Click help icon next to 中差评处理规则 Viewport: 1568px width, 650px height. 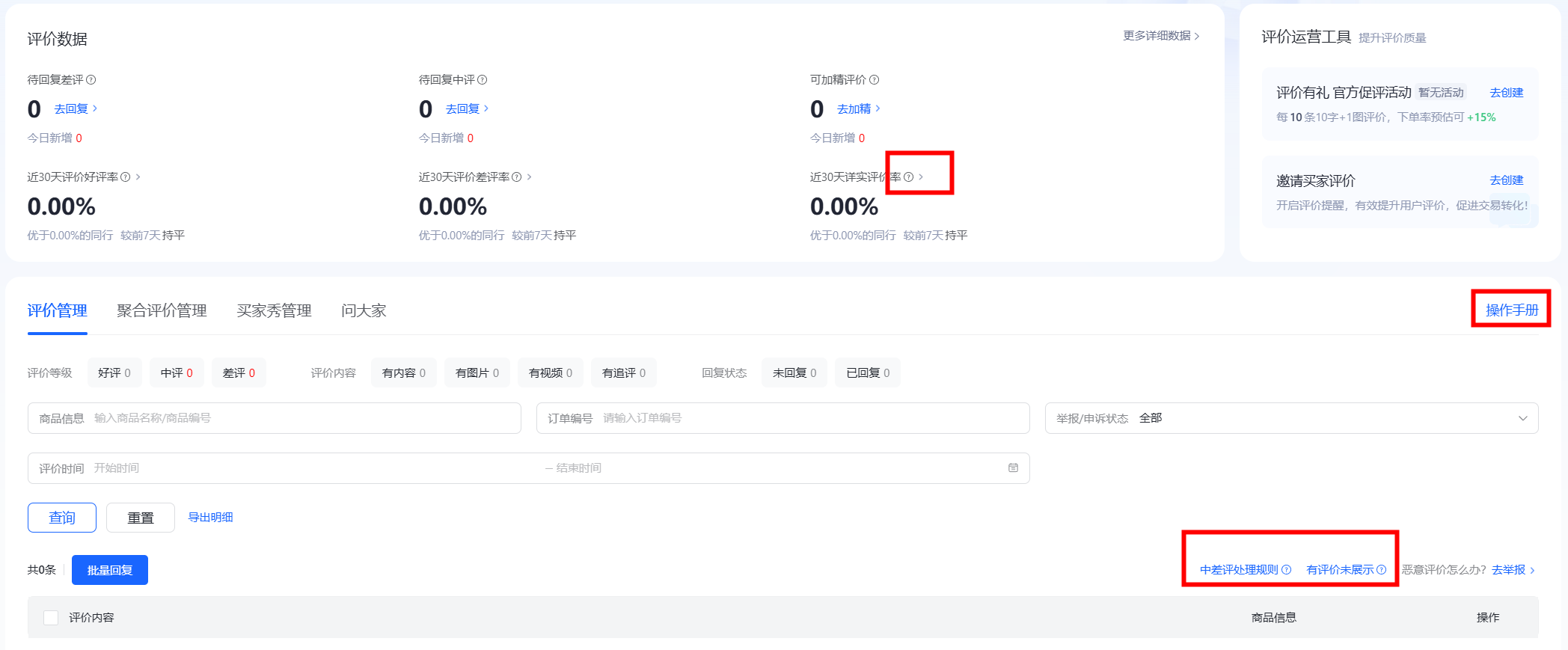click(1287, 570)
